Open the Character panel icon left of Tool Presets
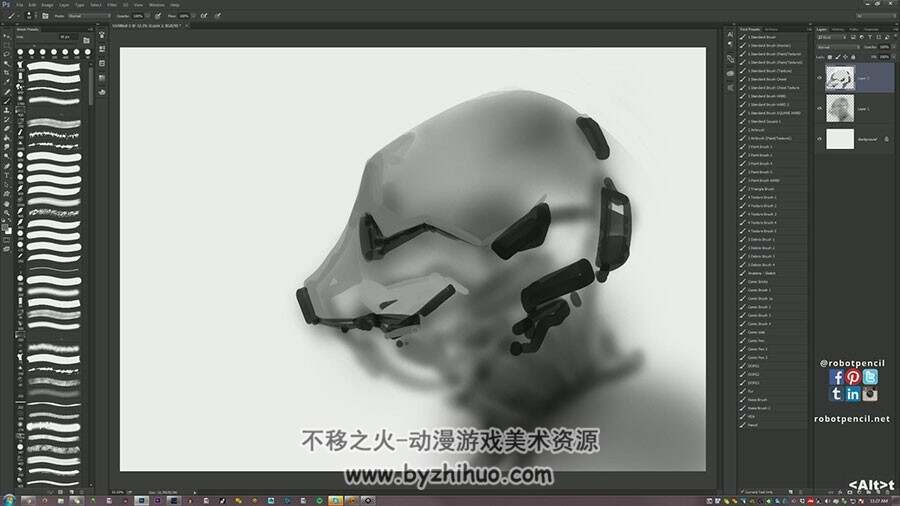900x506 pixels. click(730, 34)
